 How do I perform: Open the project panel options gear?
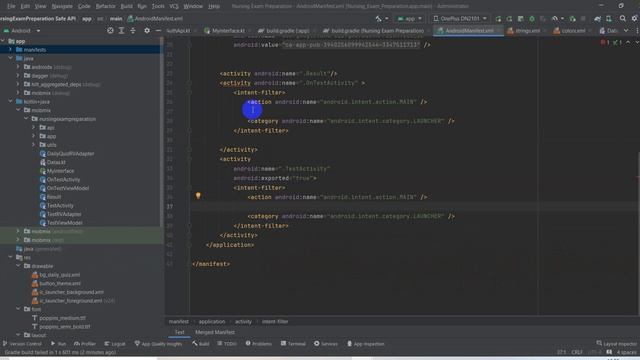pos(147,31)
